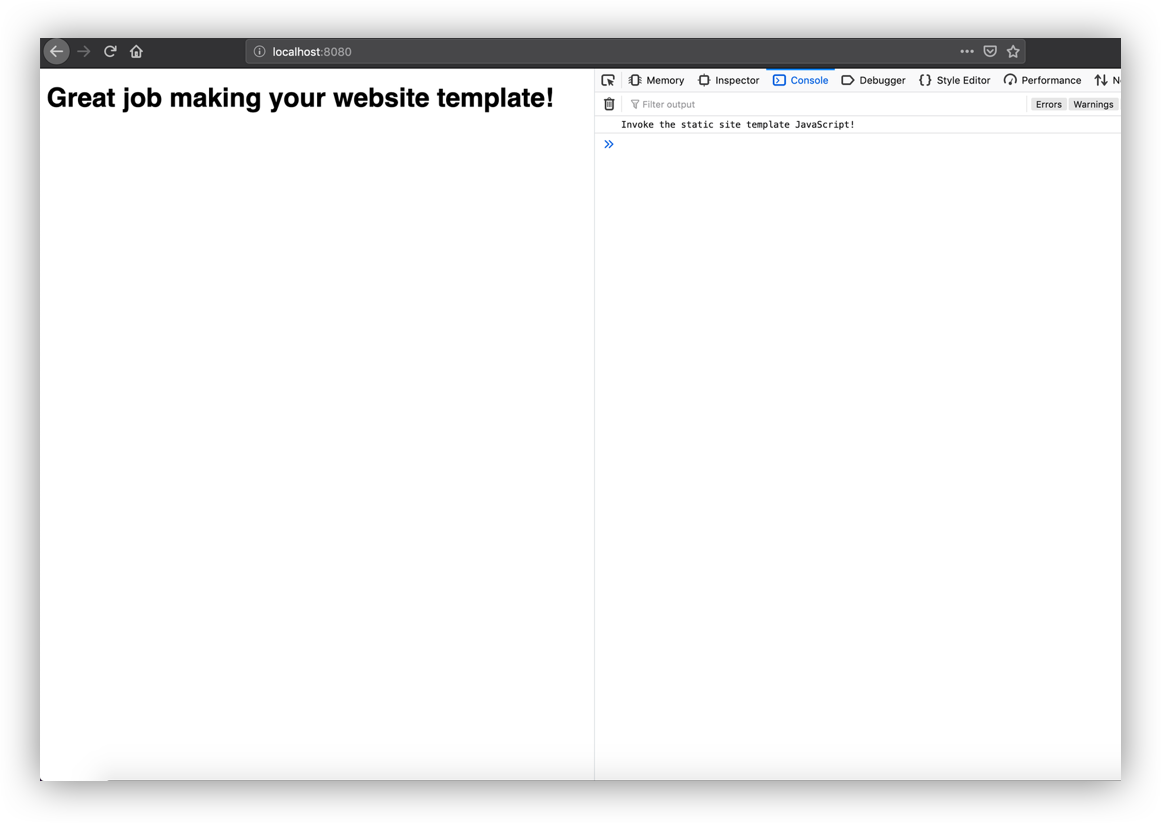Switch to the Memory tab
Viewport: 1161px width, 823px height.
656,80
